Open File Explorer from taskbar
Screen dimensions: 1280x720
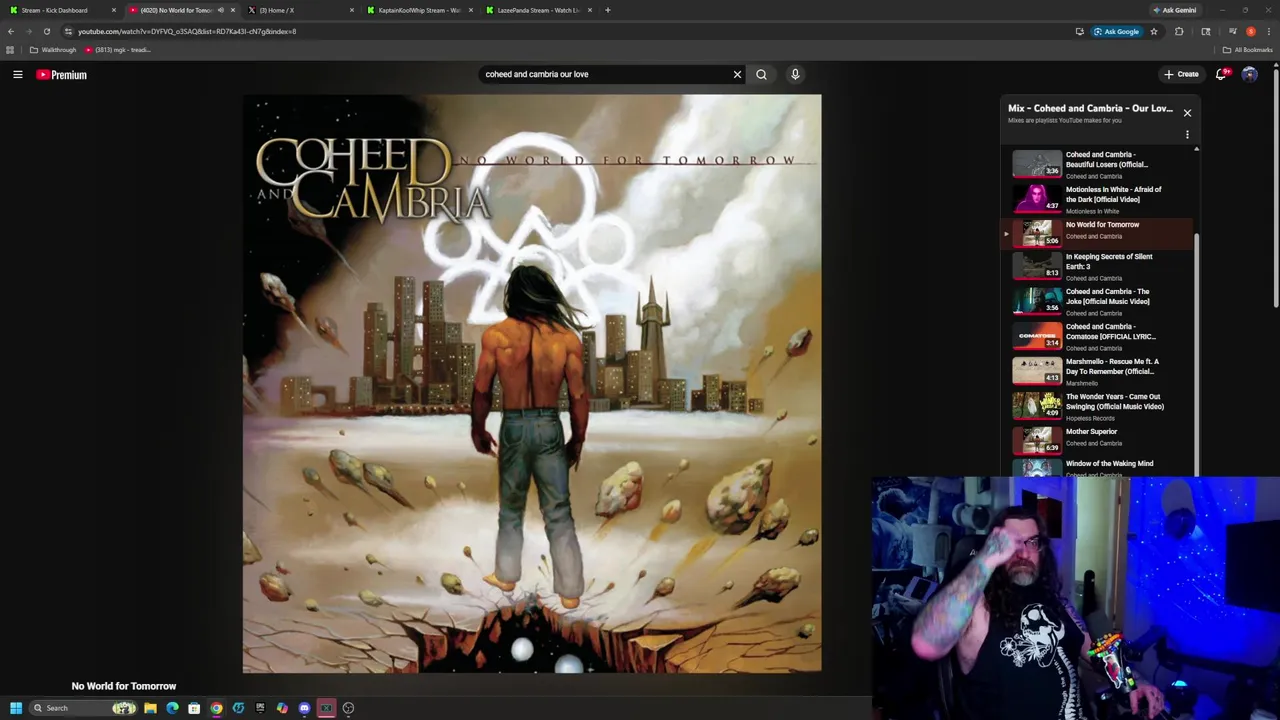coord(150,708)
